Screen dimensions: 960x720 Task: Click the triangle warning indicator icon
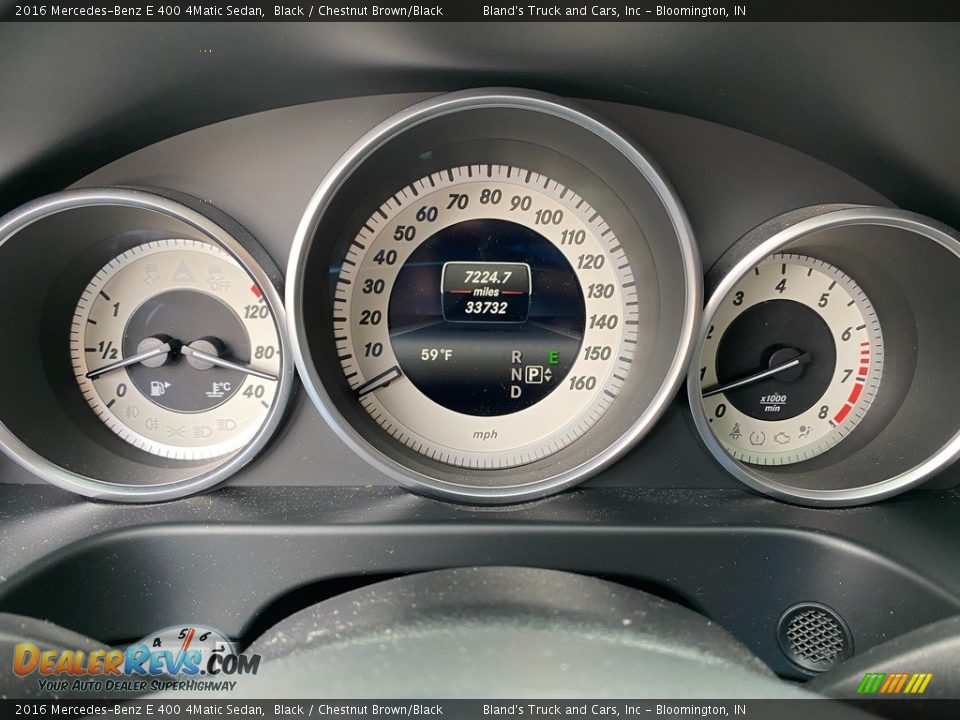point(182,270)
